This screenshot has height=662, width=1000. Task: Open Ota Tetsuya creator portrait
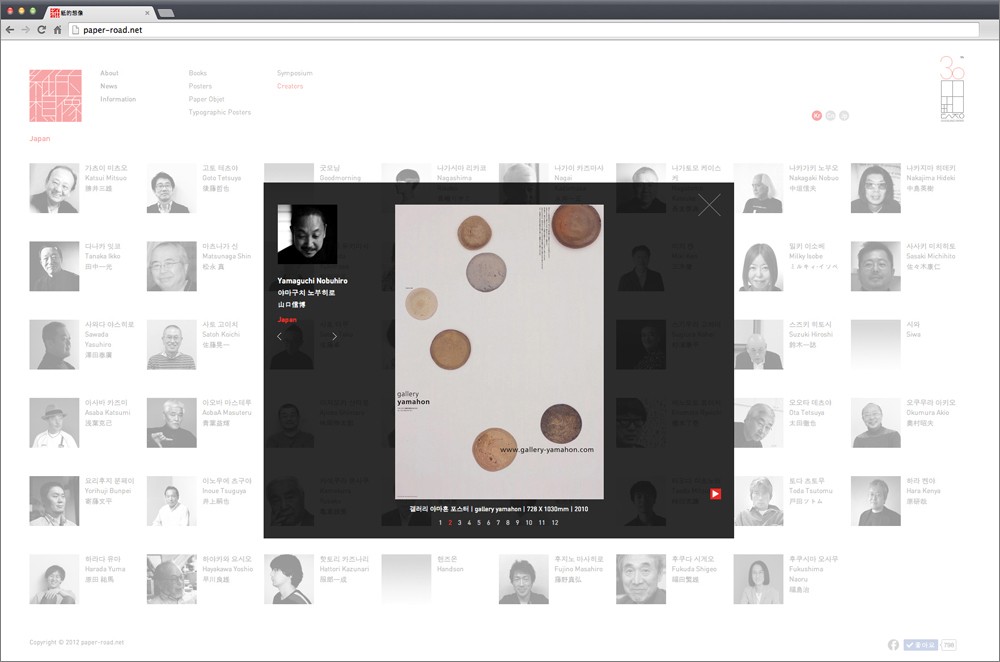[x=758, y=423]
